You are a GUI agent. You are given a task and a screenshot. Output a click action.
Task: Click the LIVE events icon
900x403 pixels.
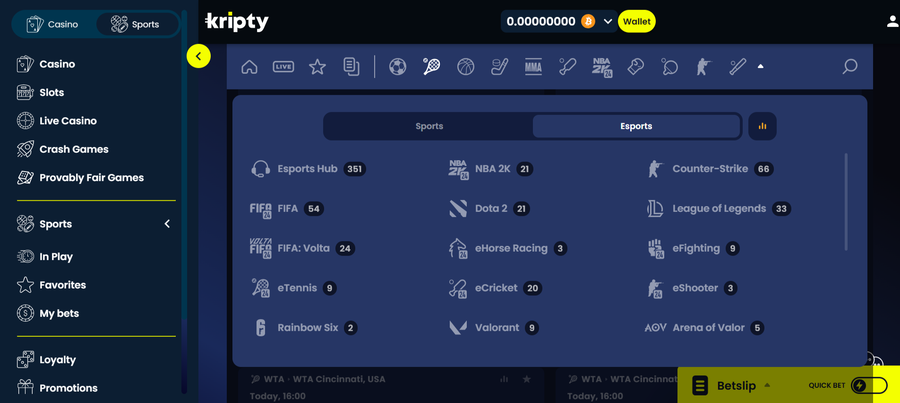pyautogui.click(x=283, y=67)
